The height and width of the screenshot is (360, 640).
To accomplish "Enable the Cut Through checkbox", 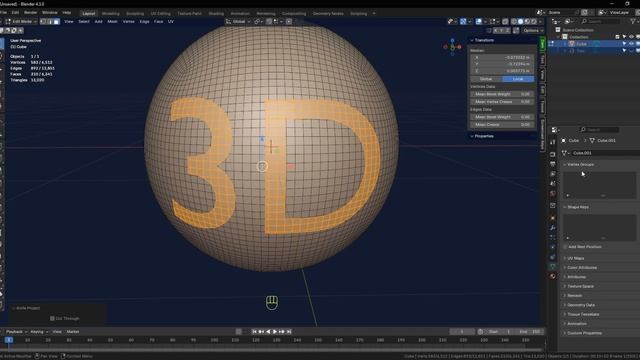I will [x=52, y=318].
